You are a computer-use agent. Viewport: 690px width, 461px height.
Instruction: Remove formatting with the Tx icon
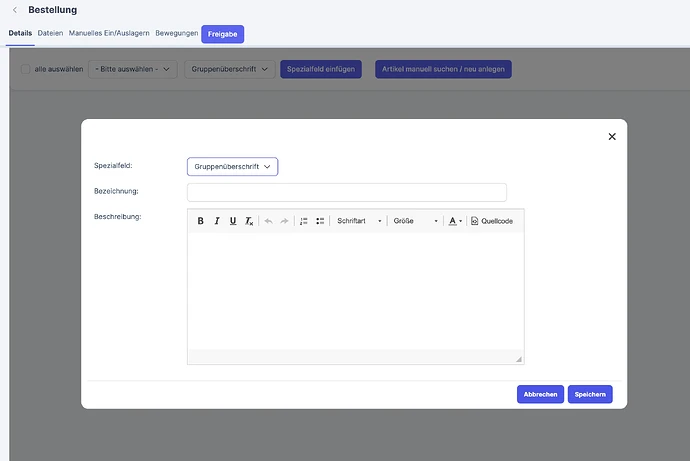click(x=249, y=221)
